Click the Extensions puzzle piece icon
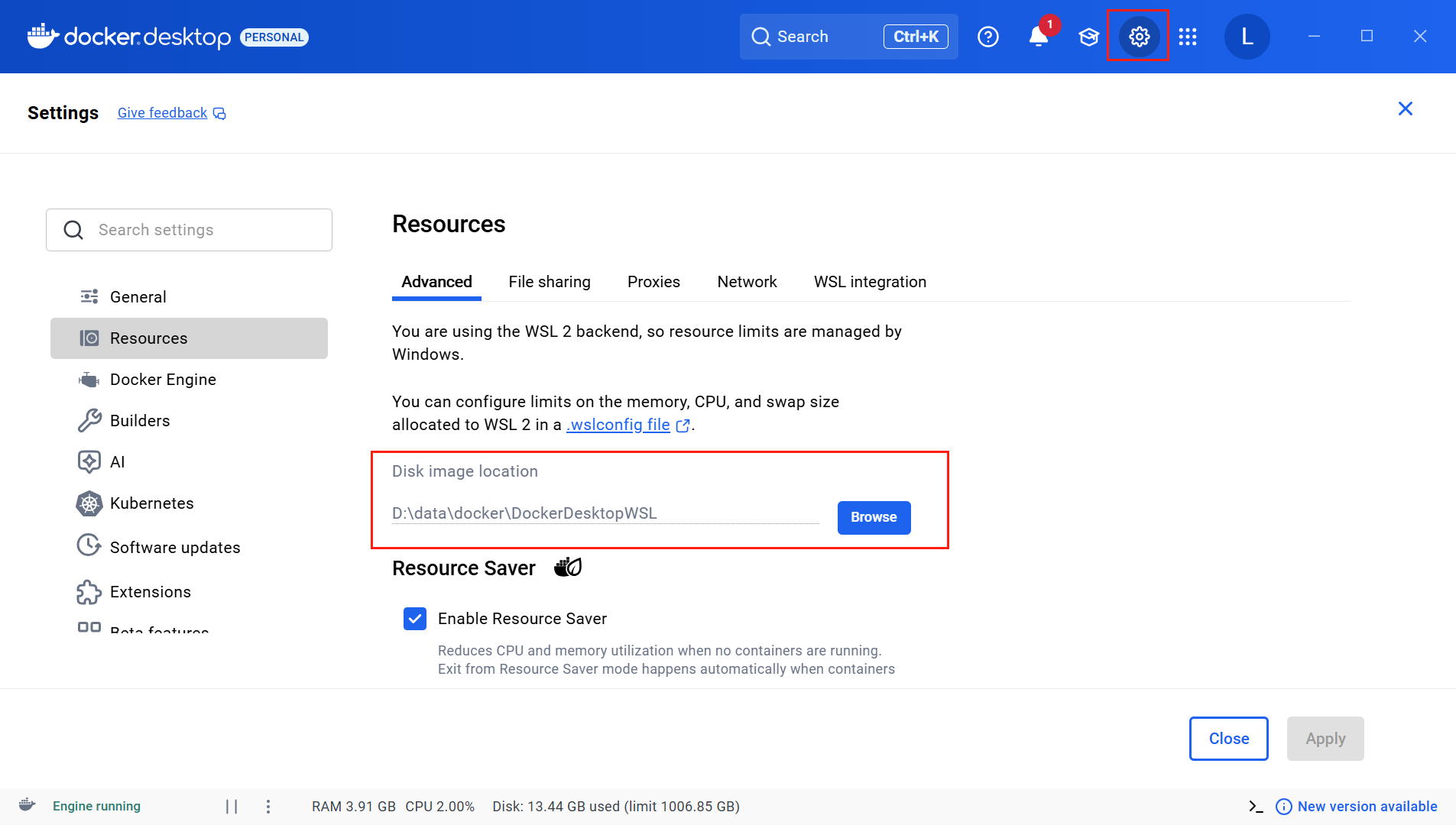 [x=89, y=592]
